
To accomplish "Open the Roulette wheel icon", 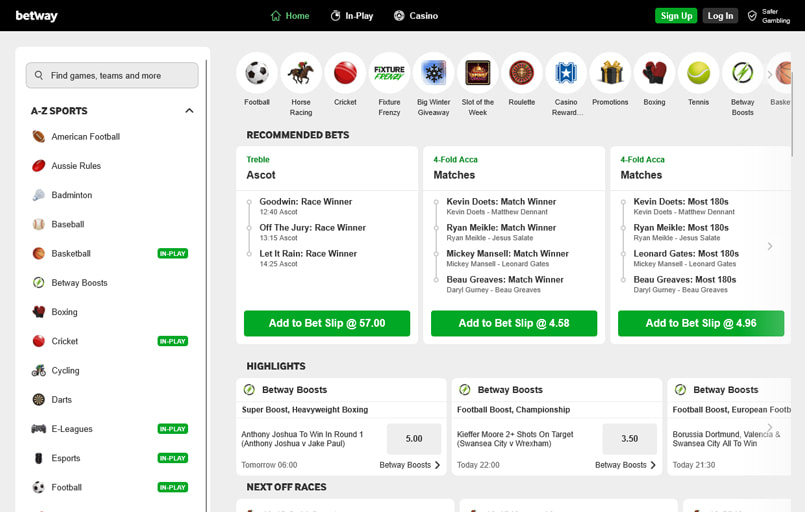I will (x=522, y=73).
